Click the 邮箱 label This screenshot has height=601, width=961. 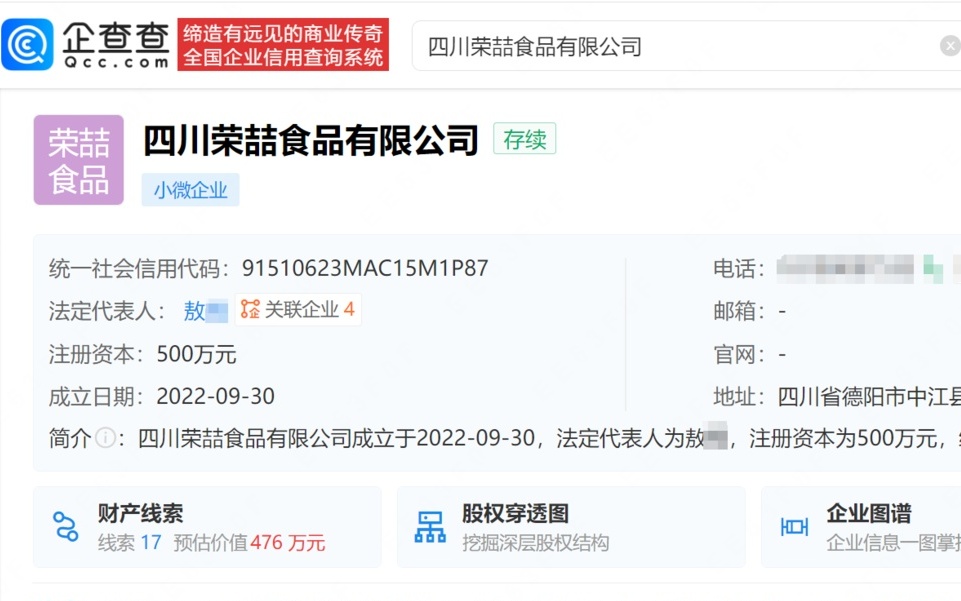tap(739, 311)
